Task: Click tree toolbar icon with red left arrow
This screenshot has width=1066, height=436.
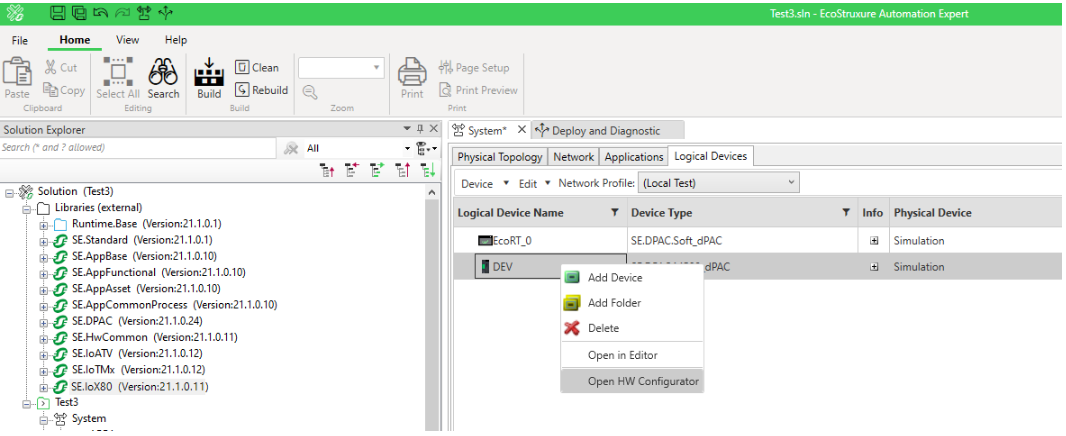Action: (352, 171)
